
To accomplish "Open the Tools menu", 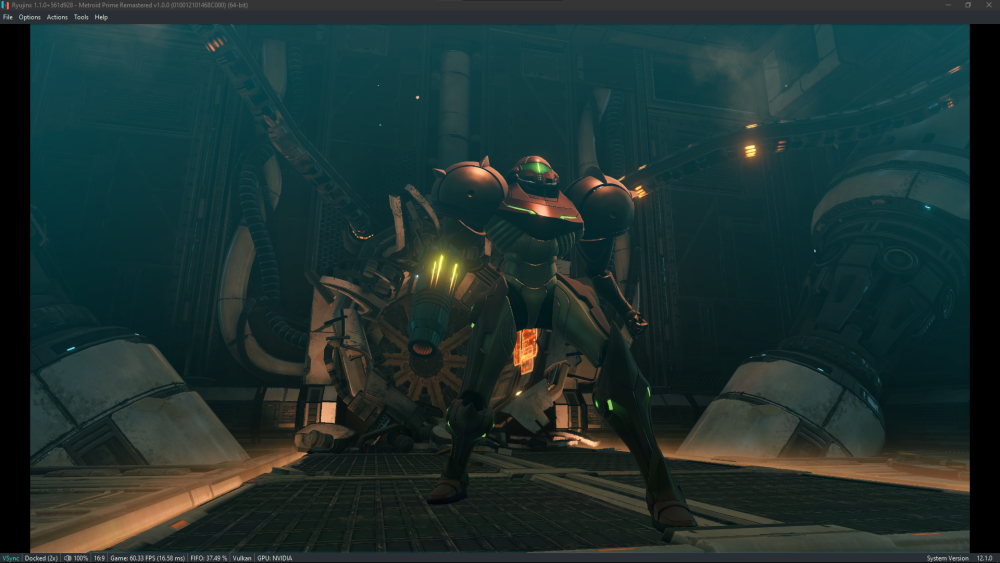I will coord(81,17).
